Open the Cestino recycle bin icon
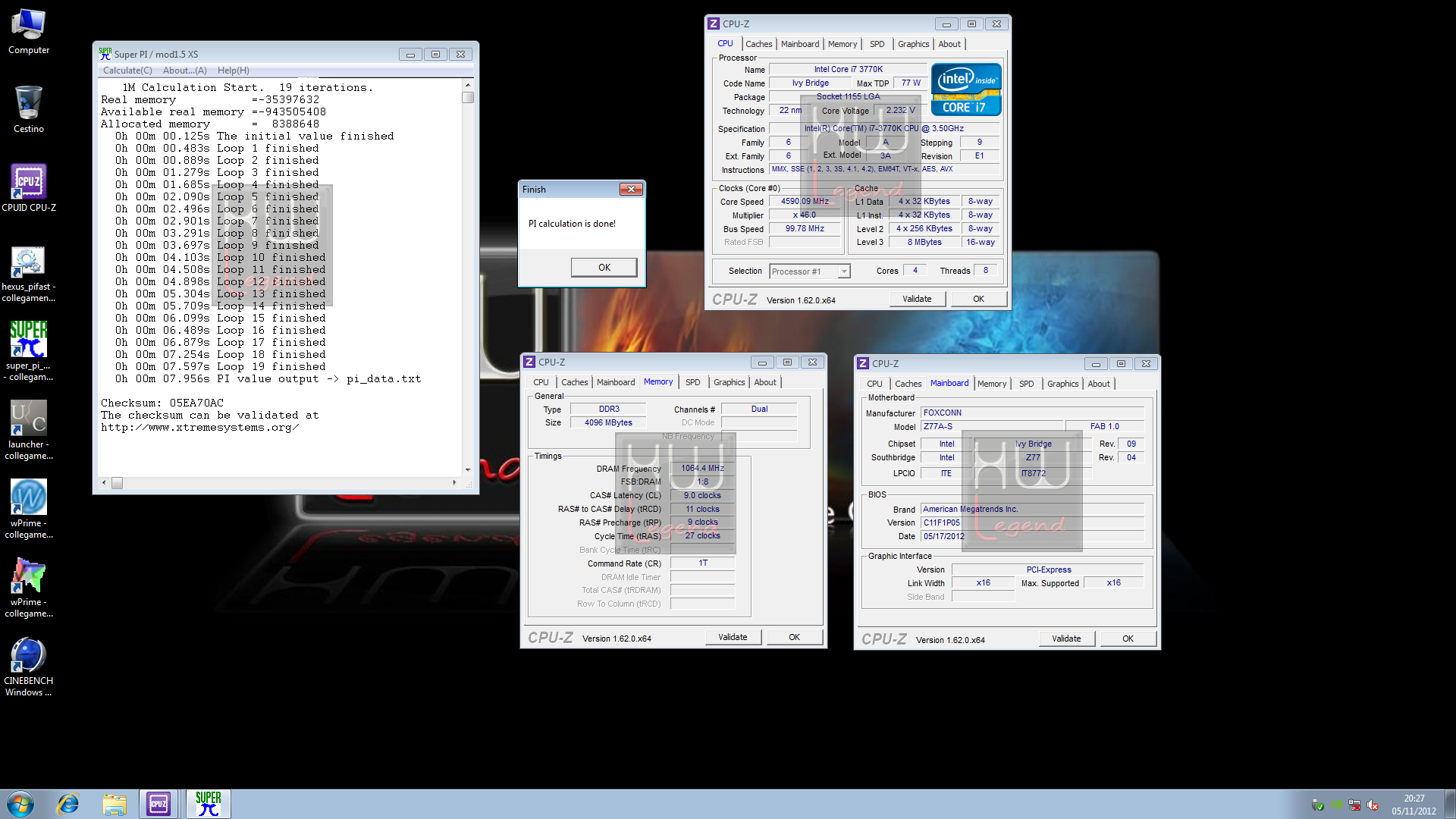Image resolution: width=1456 pixels, height=819 pixels. [29, 109]
